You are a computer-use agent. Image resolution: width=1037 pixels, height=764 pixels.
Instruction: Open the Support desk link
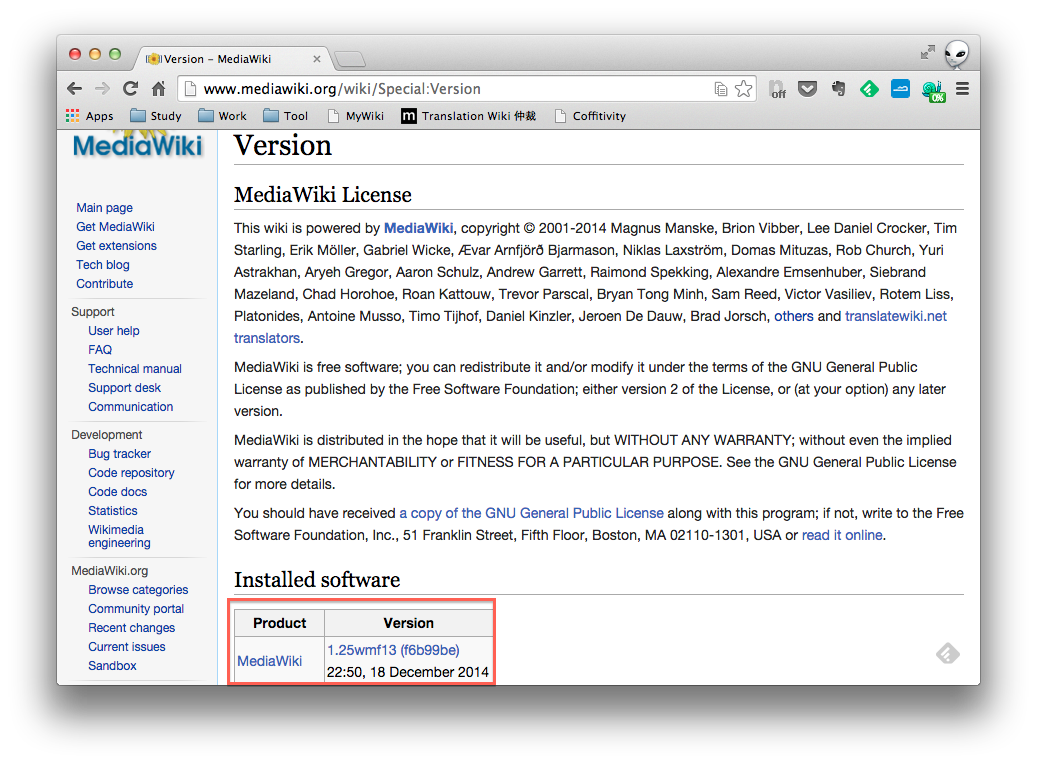(x=124, y=388)
